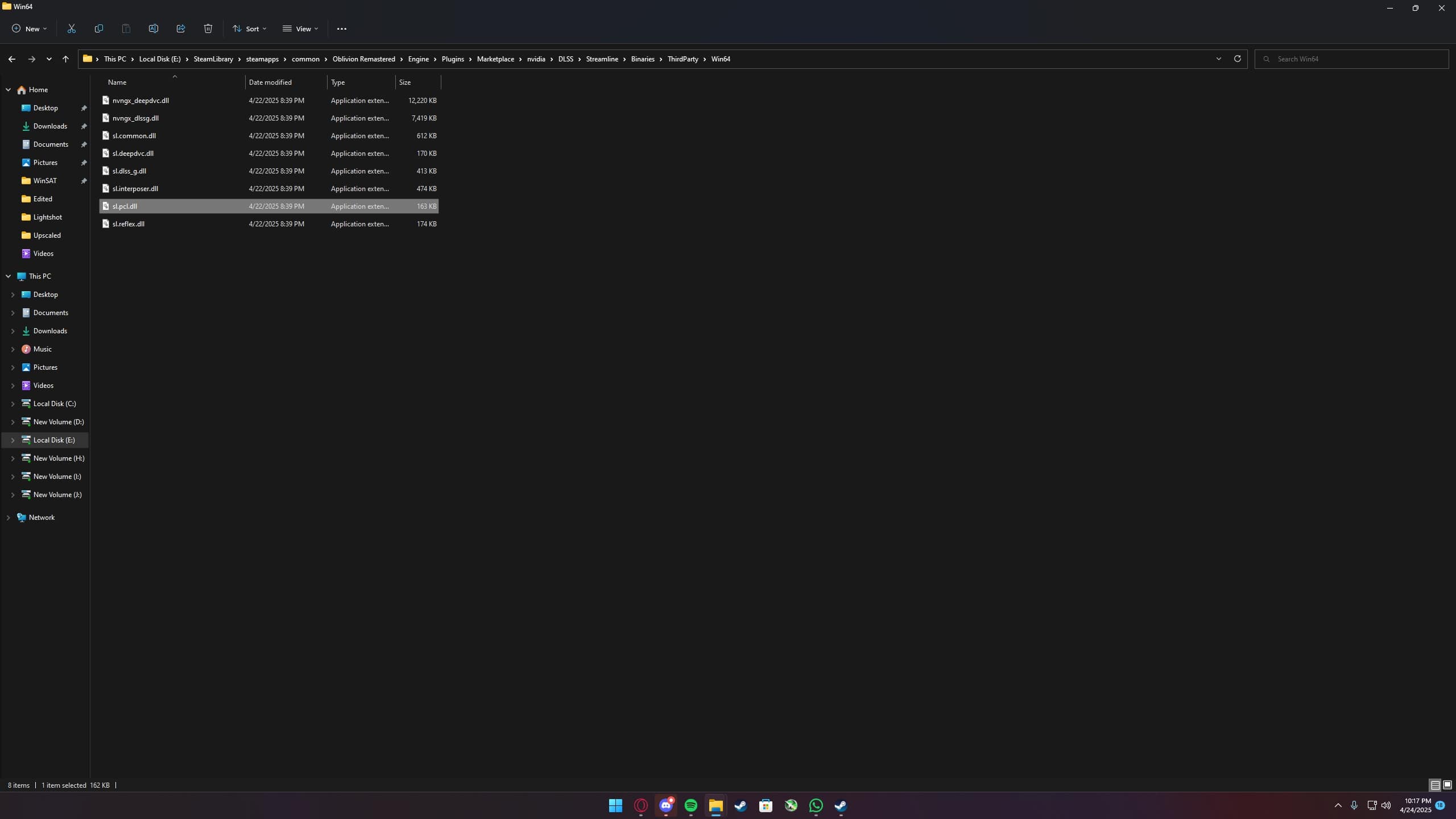Image resolution: width=1456 pixels, height=819 pixels.
Task: Click Oblivion Remastered in breadcrumb path
Action: [x=363, y=59]
